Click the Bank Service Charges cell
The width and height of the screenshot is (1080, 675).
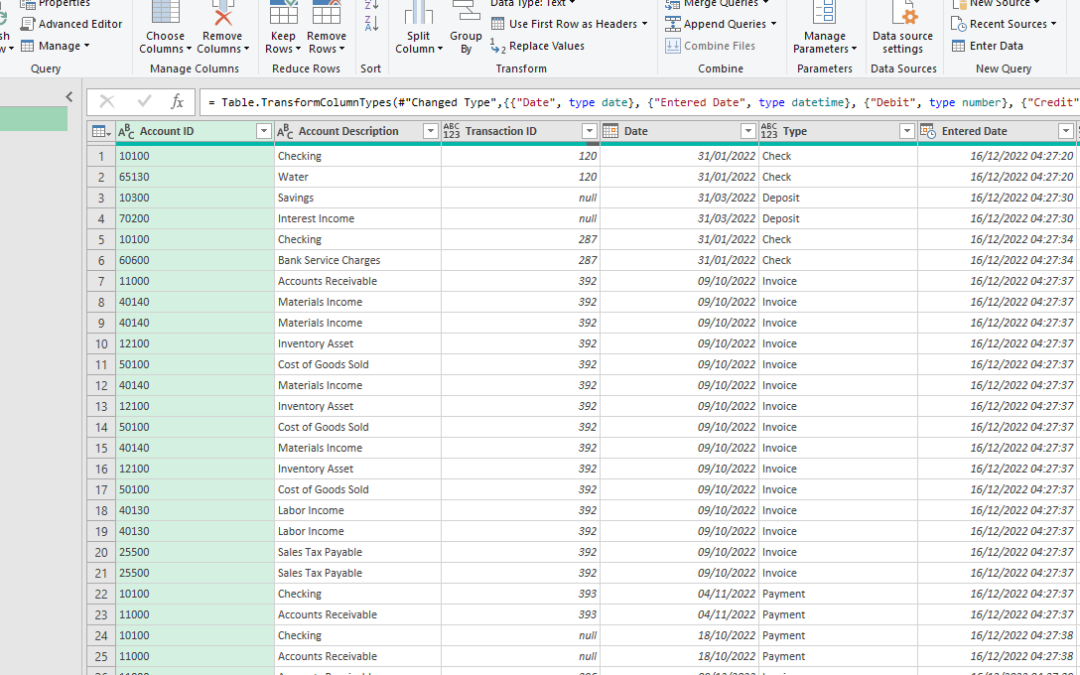(x=358, y=260)
